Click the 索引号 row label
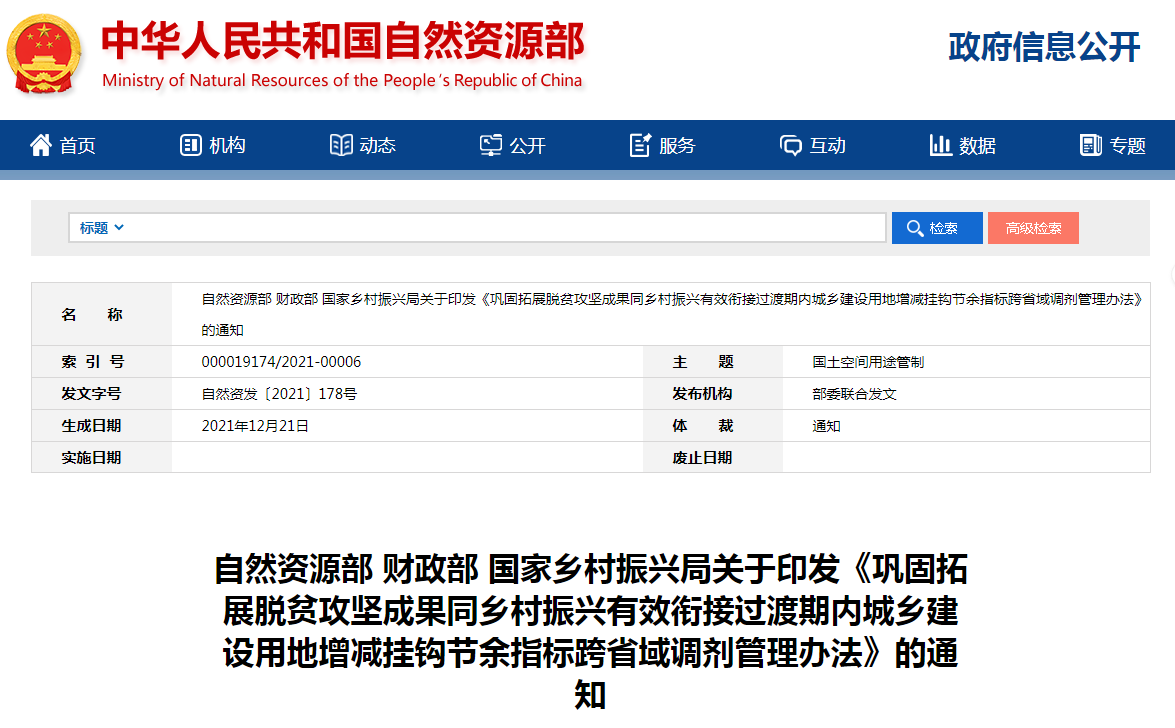Image resolution: width=1175 pixels, height=728 pixels. pyautogui.click(x=92, y=362)
